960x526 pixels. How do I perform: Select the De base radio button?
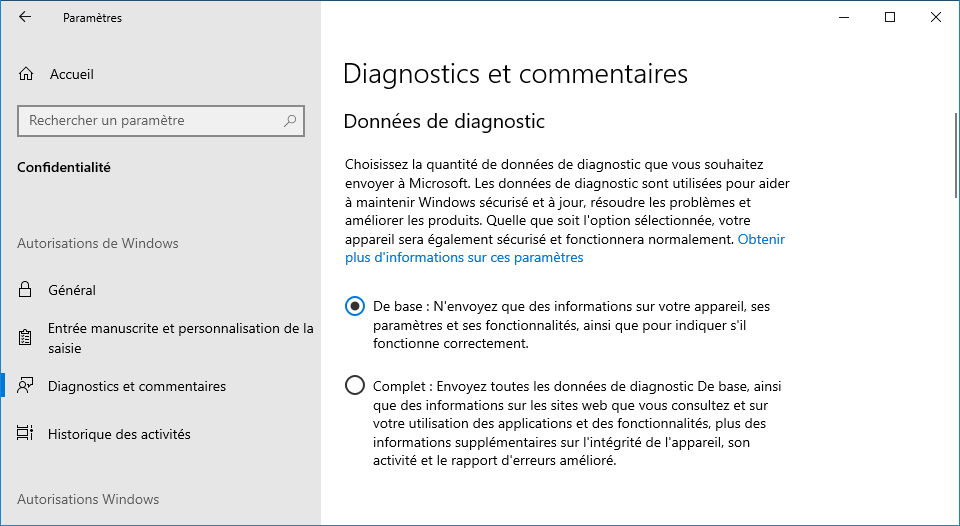pos(354,306)
